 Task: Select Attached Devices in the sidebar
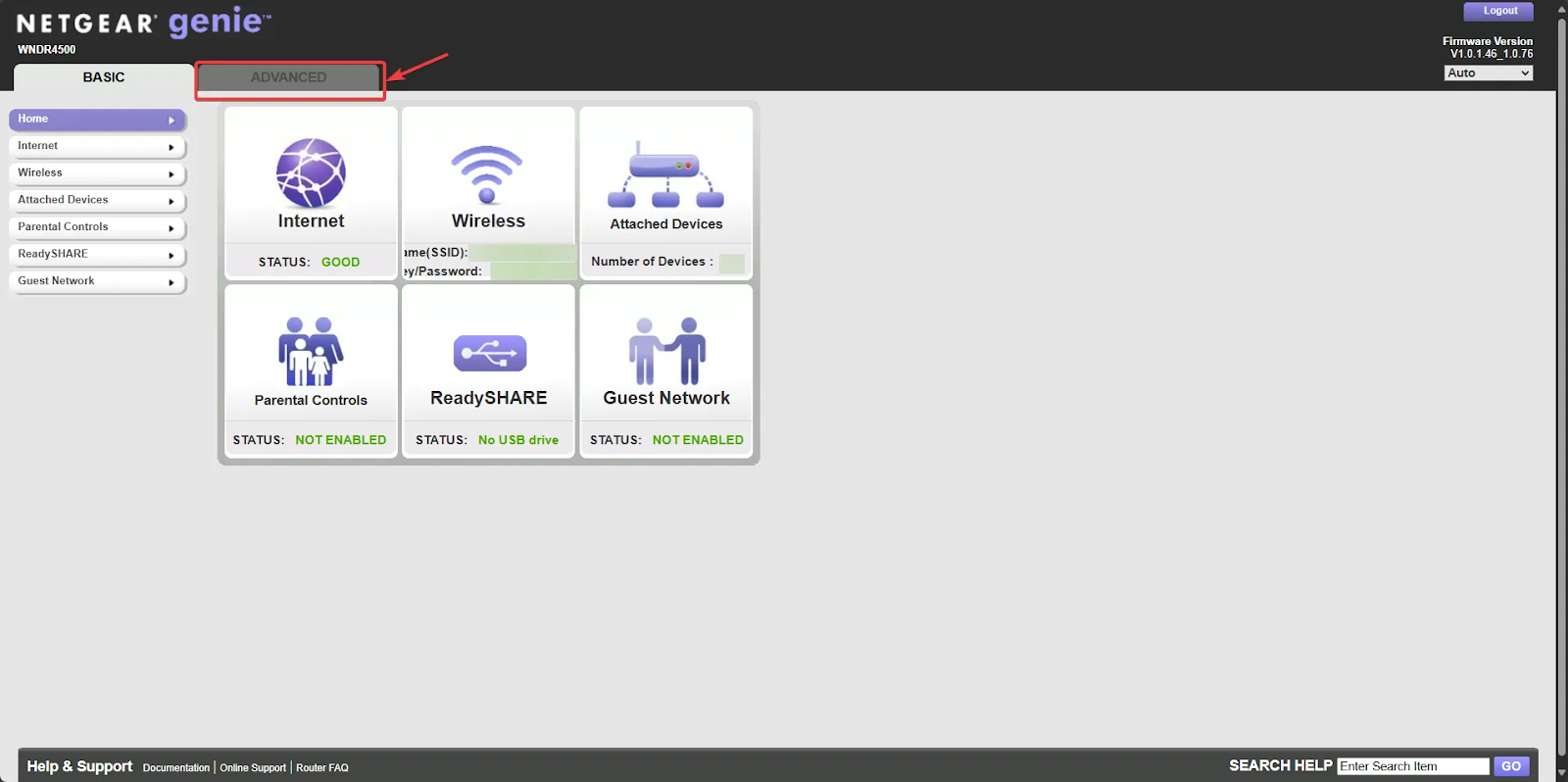point(97,201)
